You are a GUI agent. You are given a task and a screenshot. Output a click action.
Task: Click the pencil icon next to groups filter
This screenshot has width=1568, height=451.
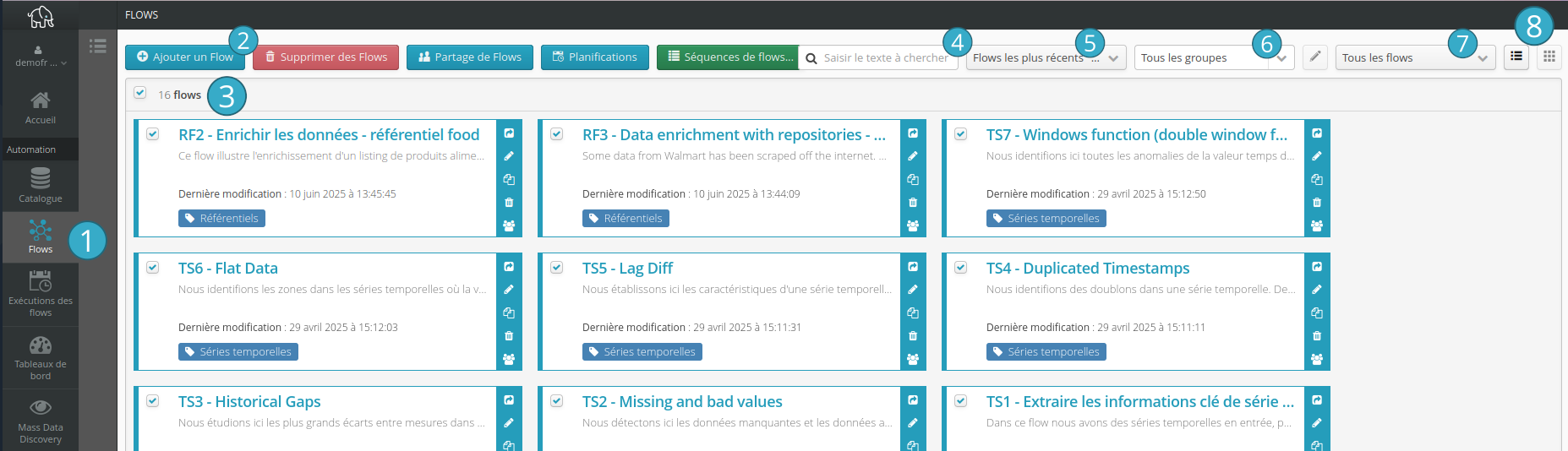[x=1314, y=57]
